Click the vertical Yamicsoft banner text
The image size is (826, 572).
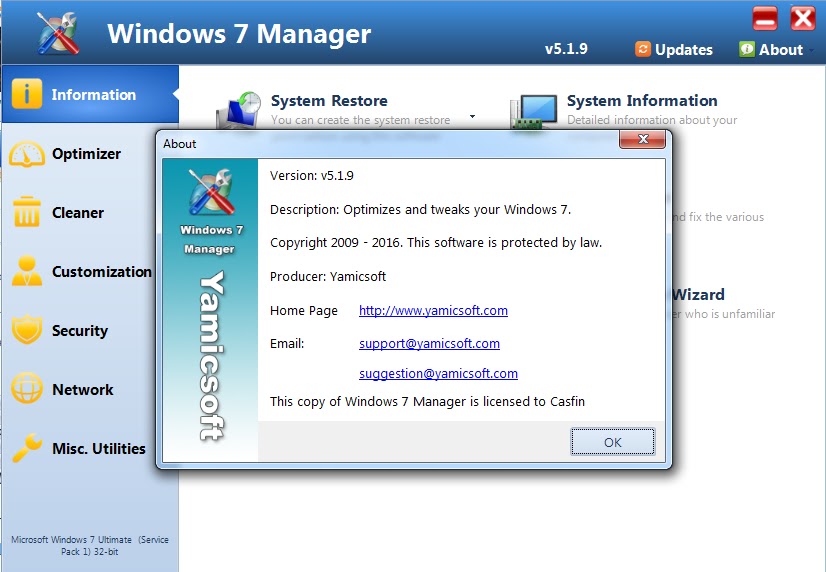pyautogui.click(x=212, y=356)
